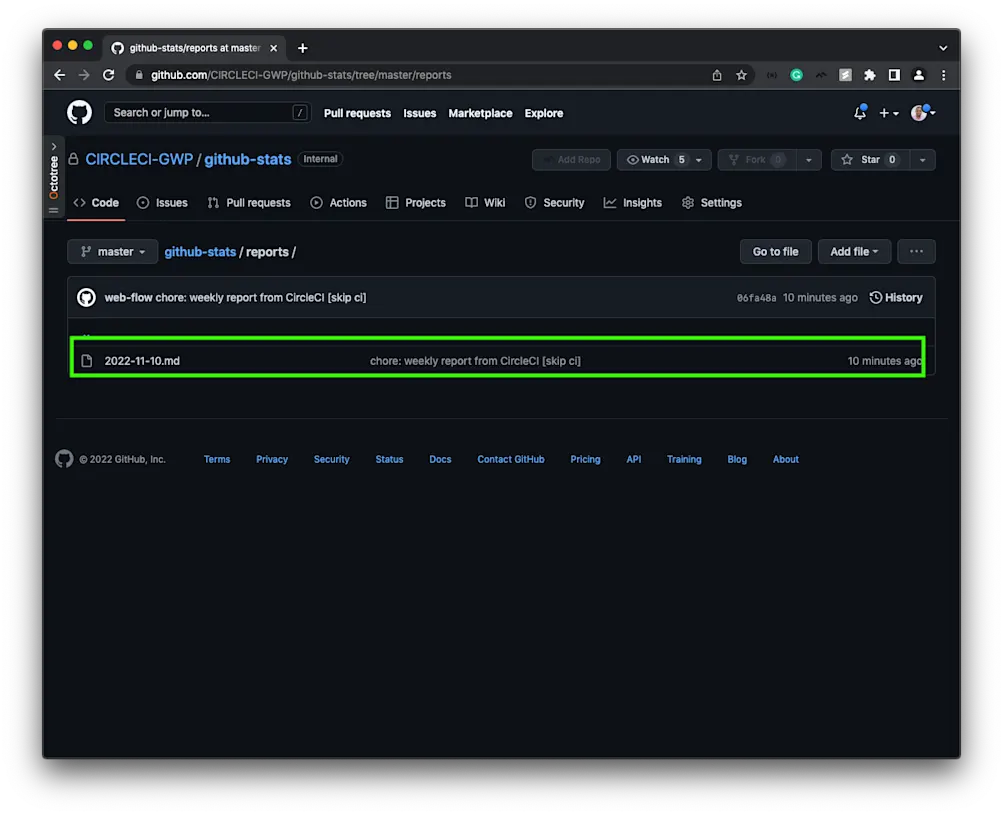Click the Fork button
Image resolution: width=1003 pixels, height=815 pixels.
point(757,159)
